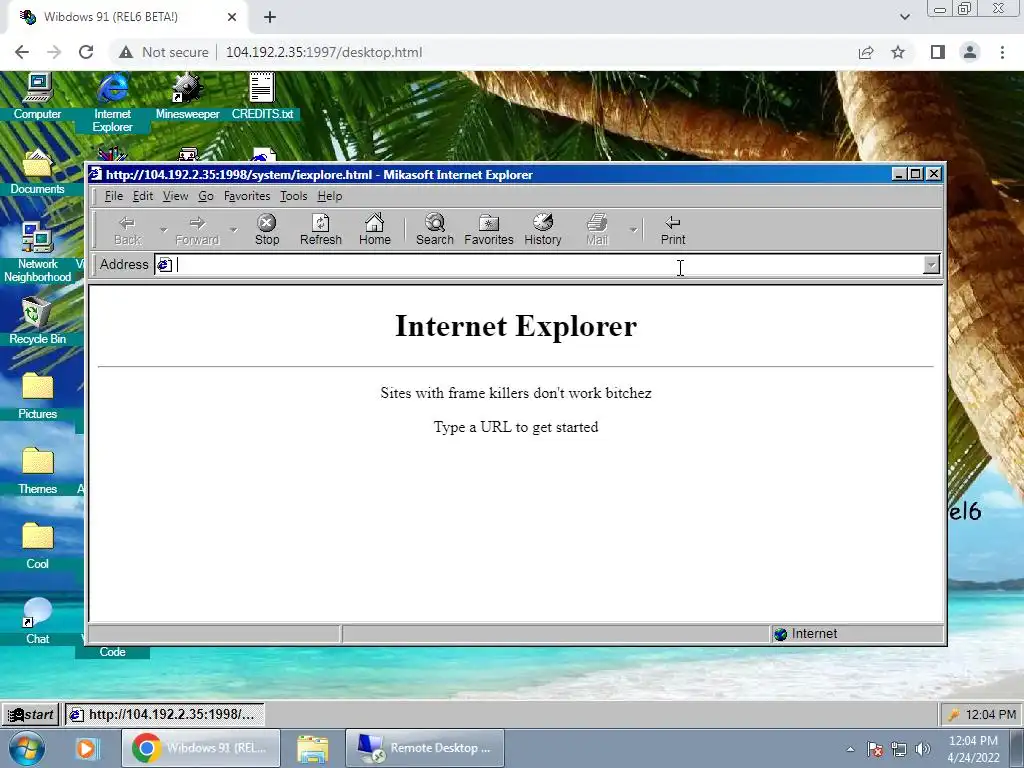Open the Network Neighborhood icon
1024x768 pixels.
pyautogui.click(x=37, y=253)
